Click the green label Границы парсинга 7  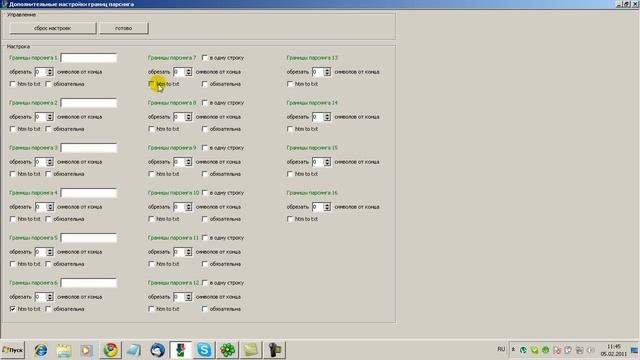pos(172,58)
